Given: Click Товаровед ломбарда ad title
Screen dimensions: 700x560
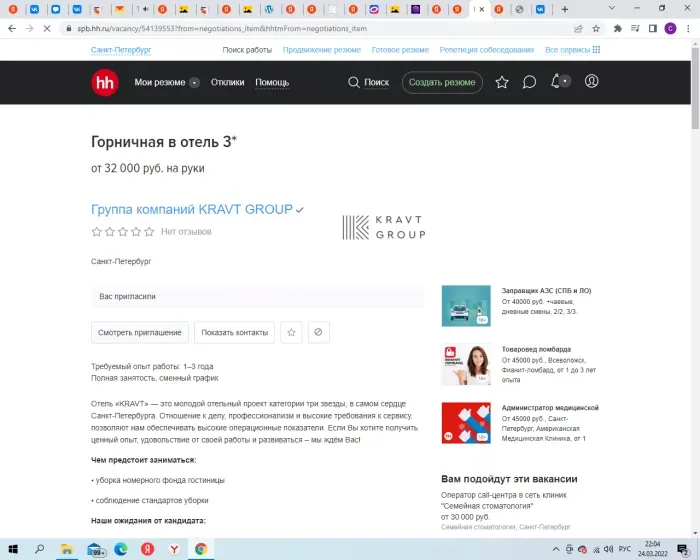Looking at the screenshot, I should click(536, 349).
